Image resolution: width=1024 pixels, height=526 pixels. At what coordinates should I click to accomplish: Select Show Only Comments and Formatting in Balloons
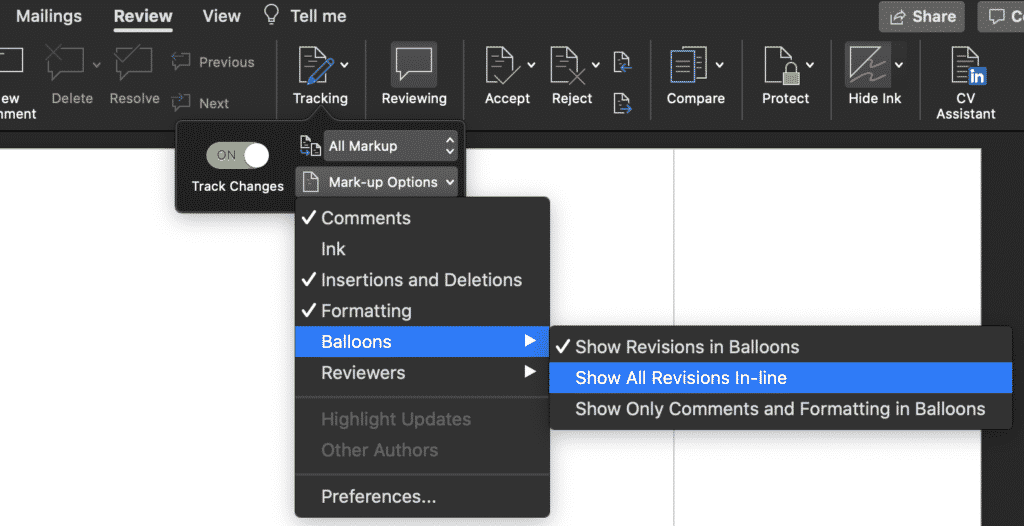(x=780, y=409)
